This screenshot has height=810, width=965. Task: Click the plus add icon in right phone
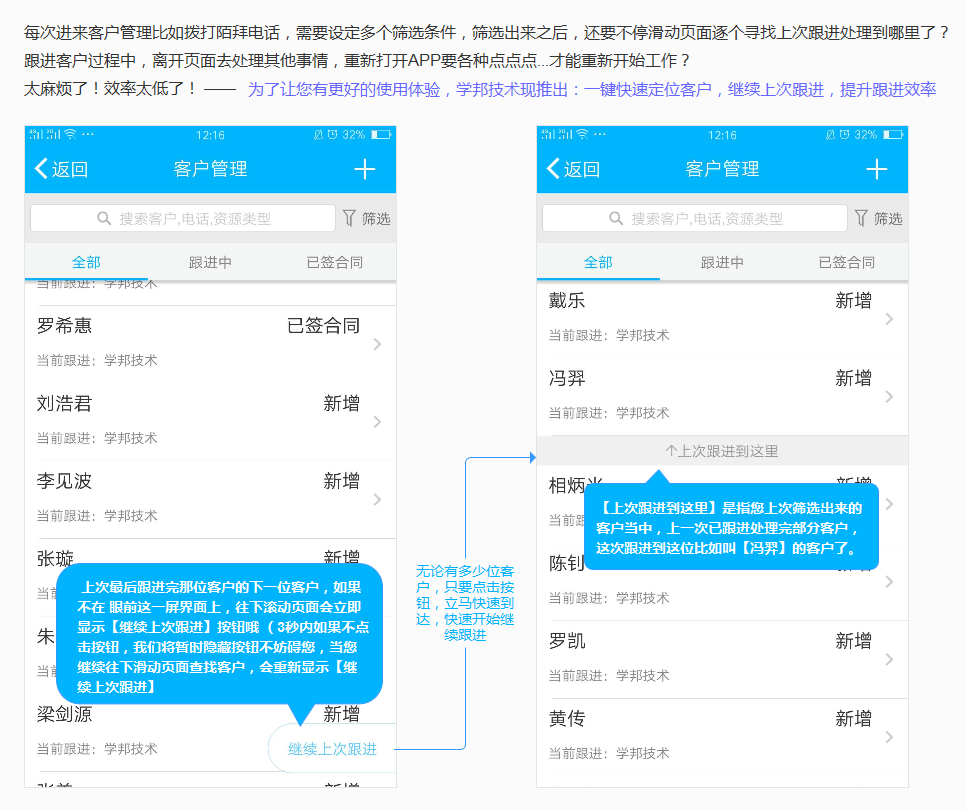click(876, 169)
